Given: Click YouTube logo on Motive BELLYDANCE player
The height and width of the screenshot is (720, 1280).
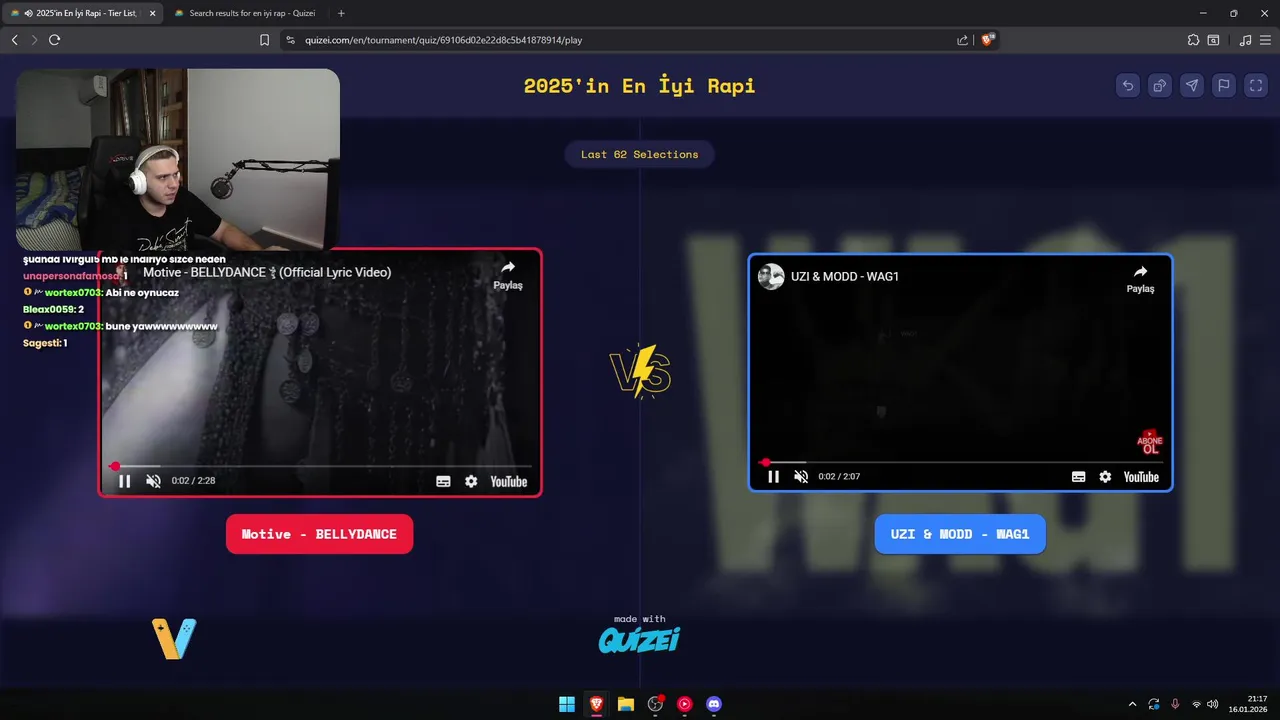Looking at the screenshot, I should [508, 481].
